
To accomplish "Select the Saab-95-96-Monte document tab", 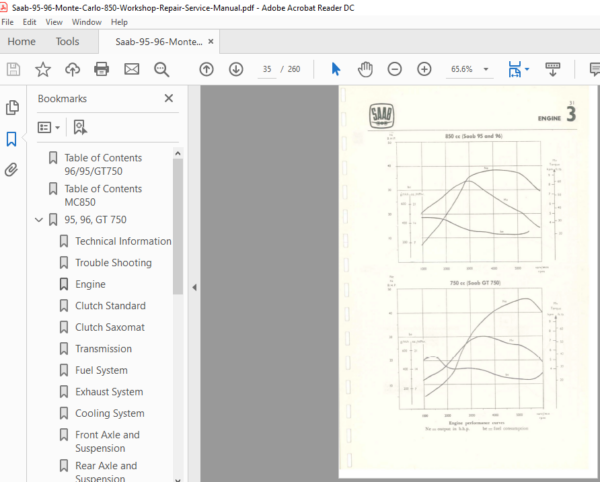I will coord(159,42).
